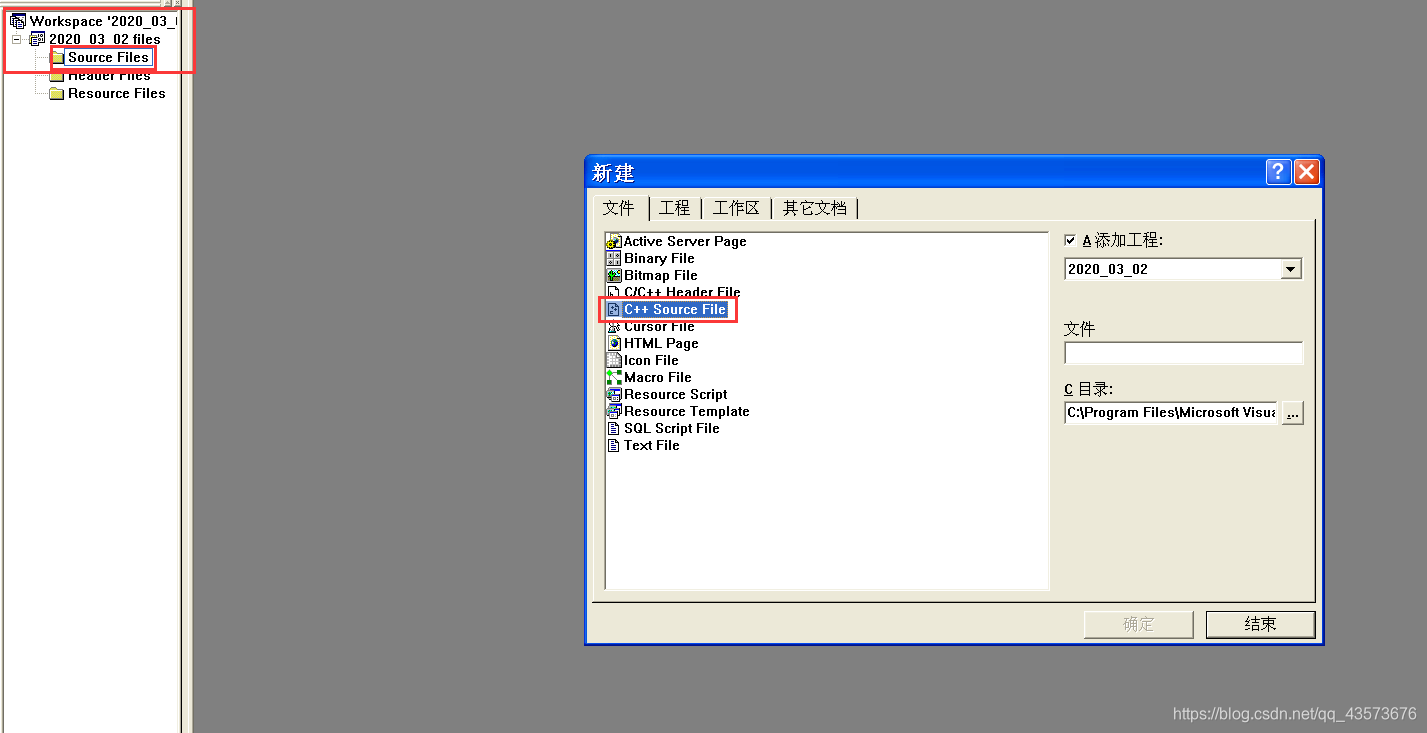Viewport: 1427px width, 733px height.
Task: Select the Resource Files tree item
Action: click(x=117, y=94)
